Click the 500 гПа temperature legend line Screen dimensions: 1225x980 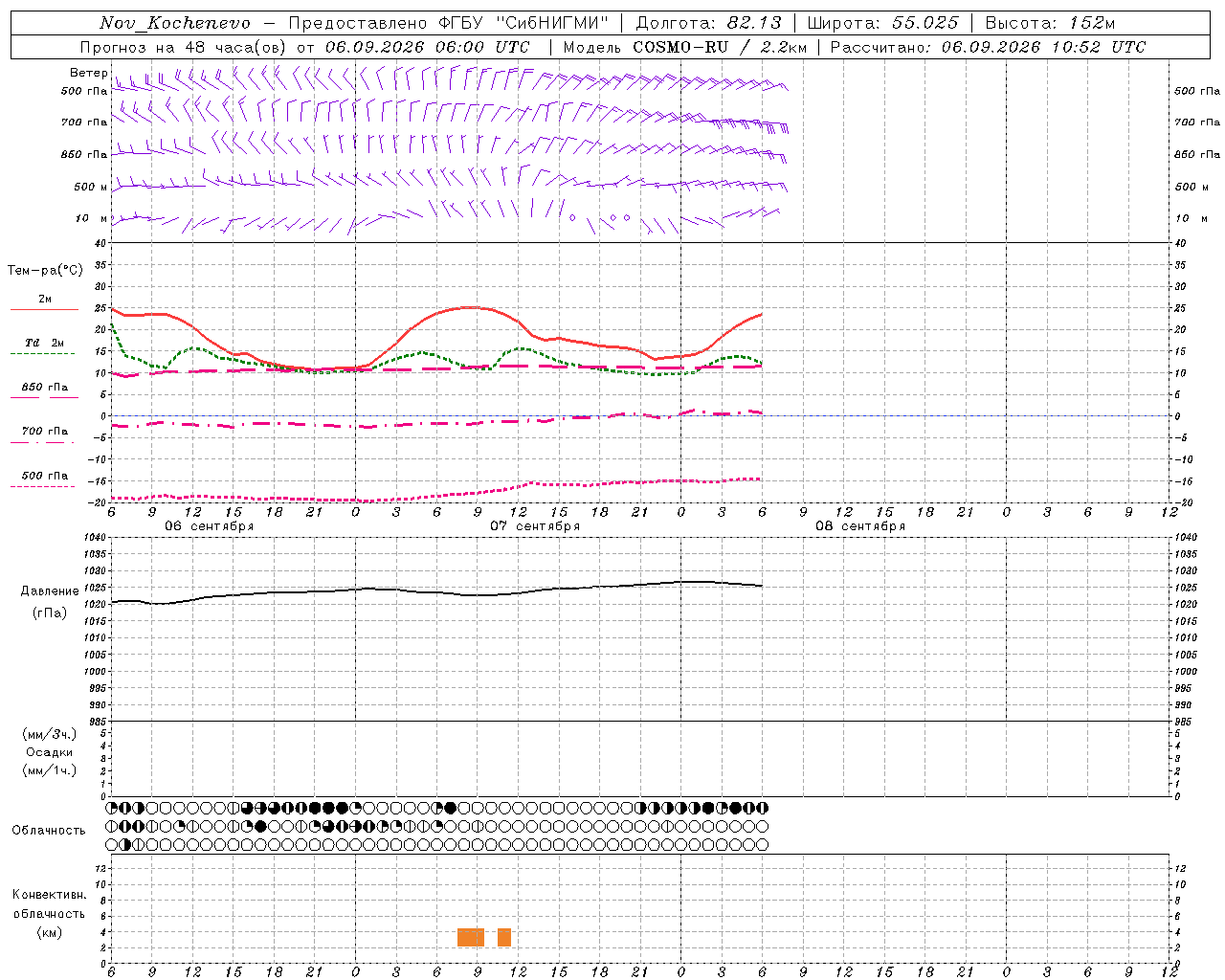pyautogui.click(x=42, y=486)
